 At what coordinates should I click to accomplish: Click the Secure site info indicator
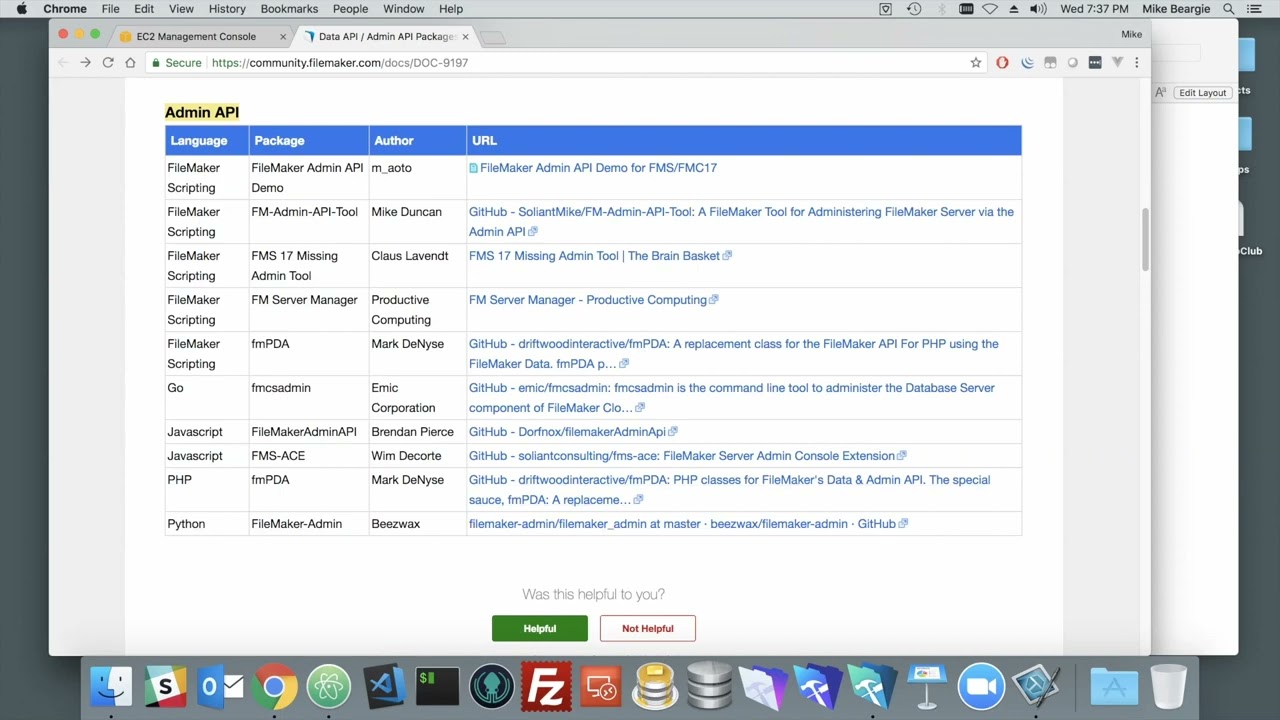(176, 62)
